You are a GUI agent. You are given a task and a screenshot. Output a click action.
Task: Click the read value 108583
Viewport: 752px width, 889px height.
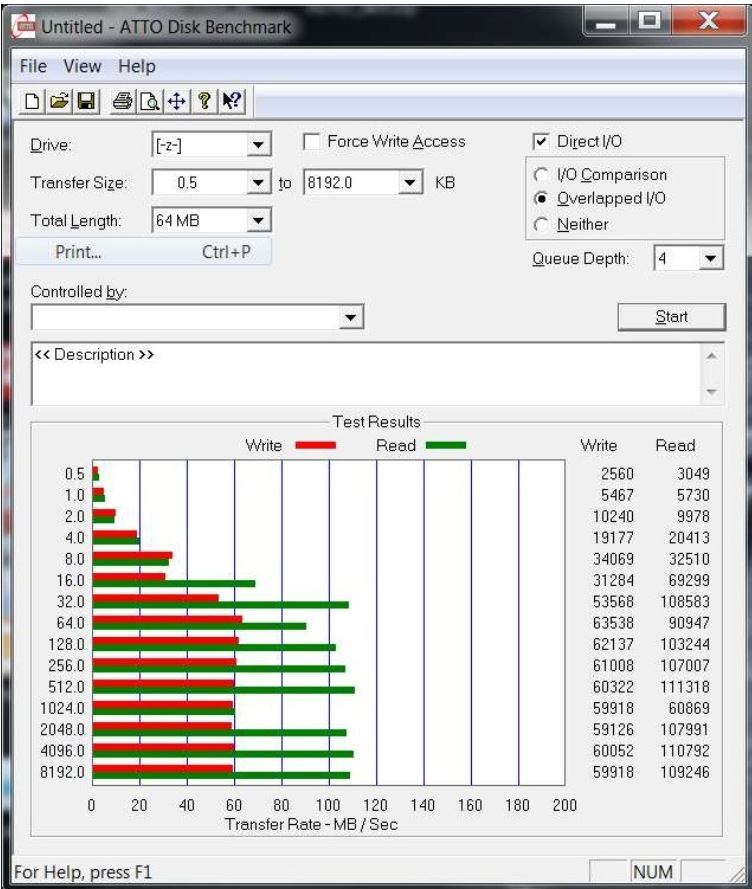pyautogui.click(x=685, y=602)
